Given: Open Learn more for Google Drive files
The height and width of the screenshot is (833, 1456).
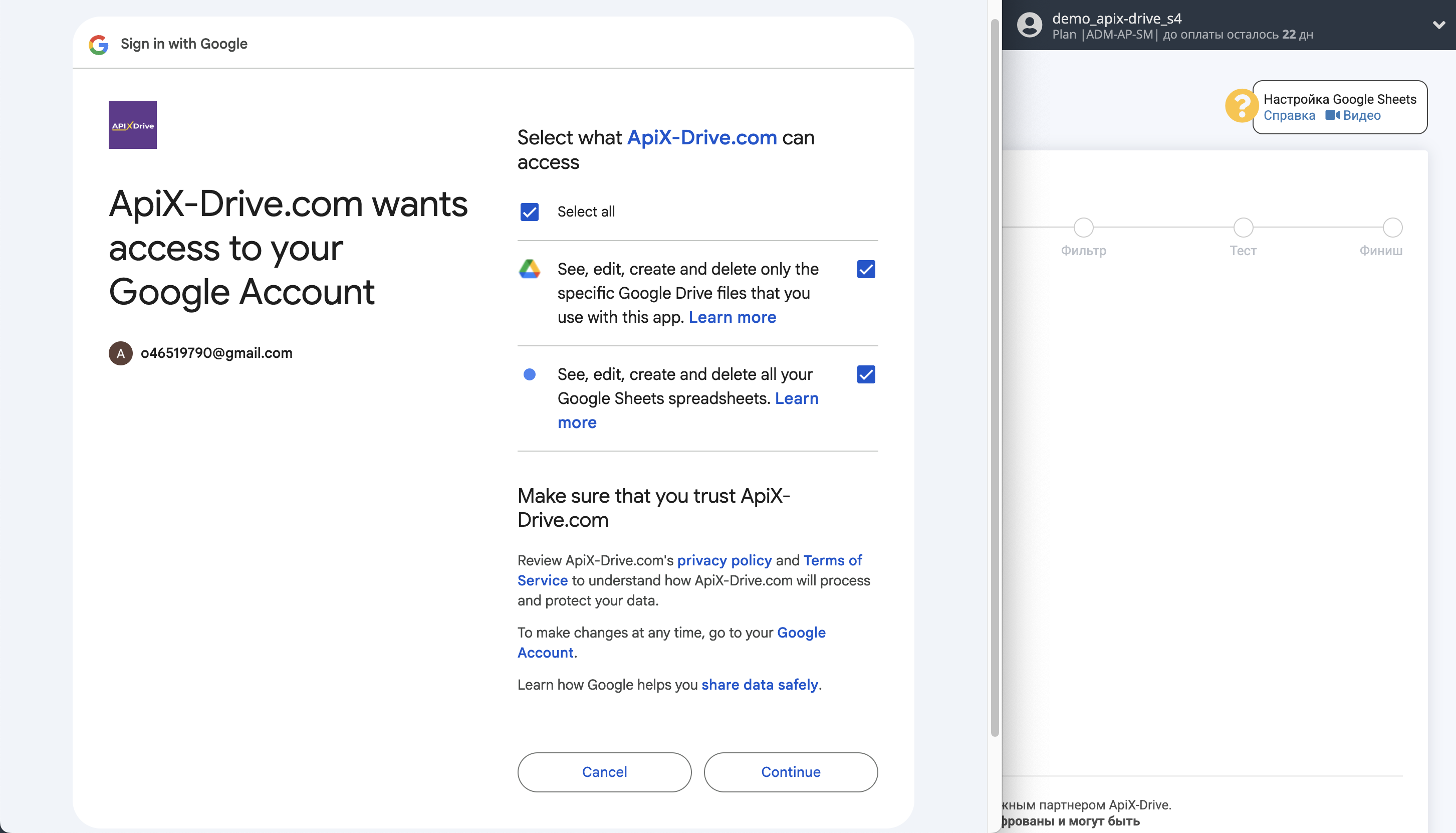Looking at the screenshot, I should [x=732, y=317].
